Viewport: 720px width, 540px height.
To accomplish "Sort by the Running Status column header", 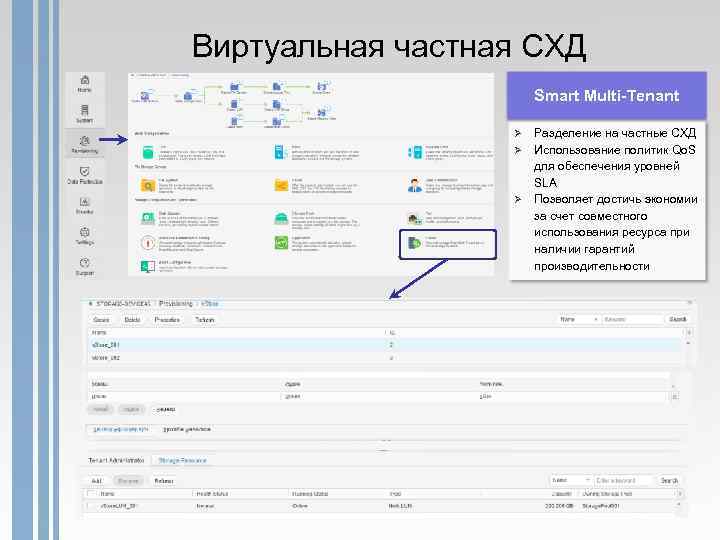I will point(310,494).
